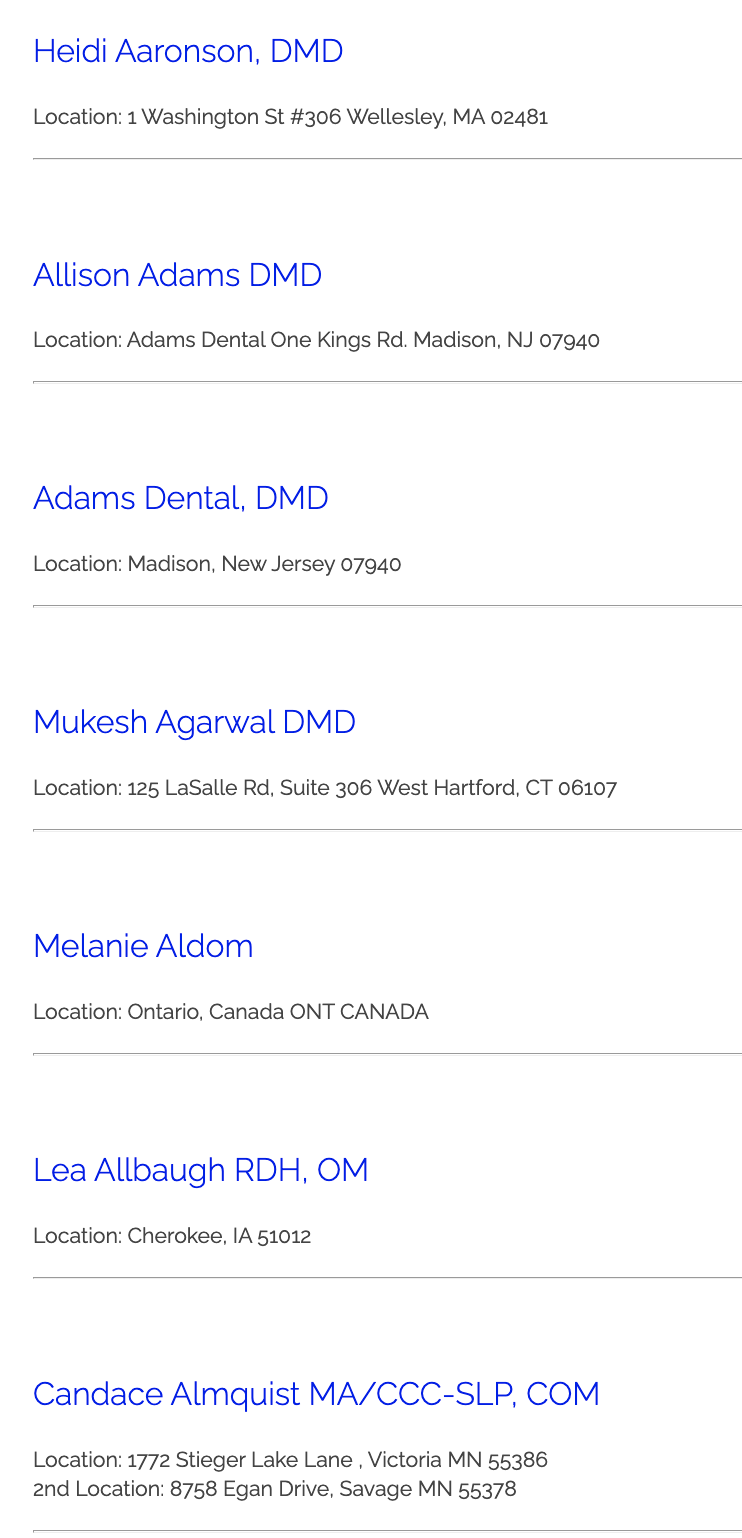
Task: Open Candace Almquist MA/CCC-SLP, COM link
Action: (316, 1394)
